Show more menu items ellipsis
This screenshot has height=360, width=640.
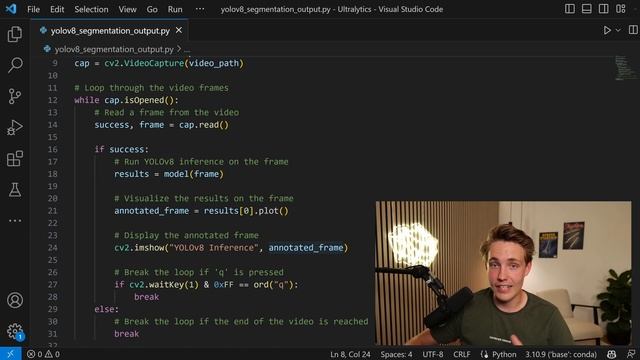point(200,9)
